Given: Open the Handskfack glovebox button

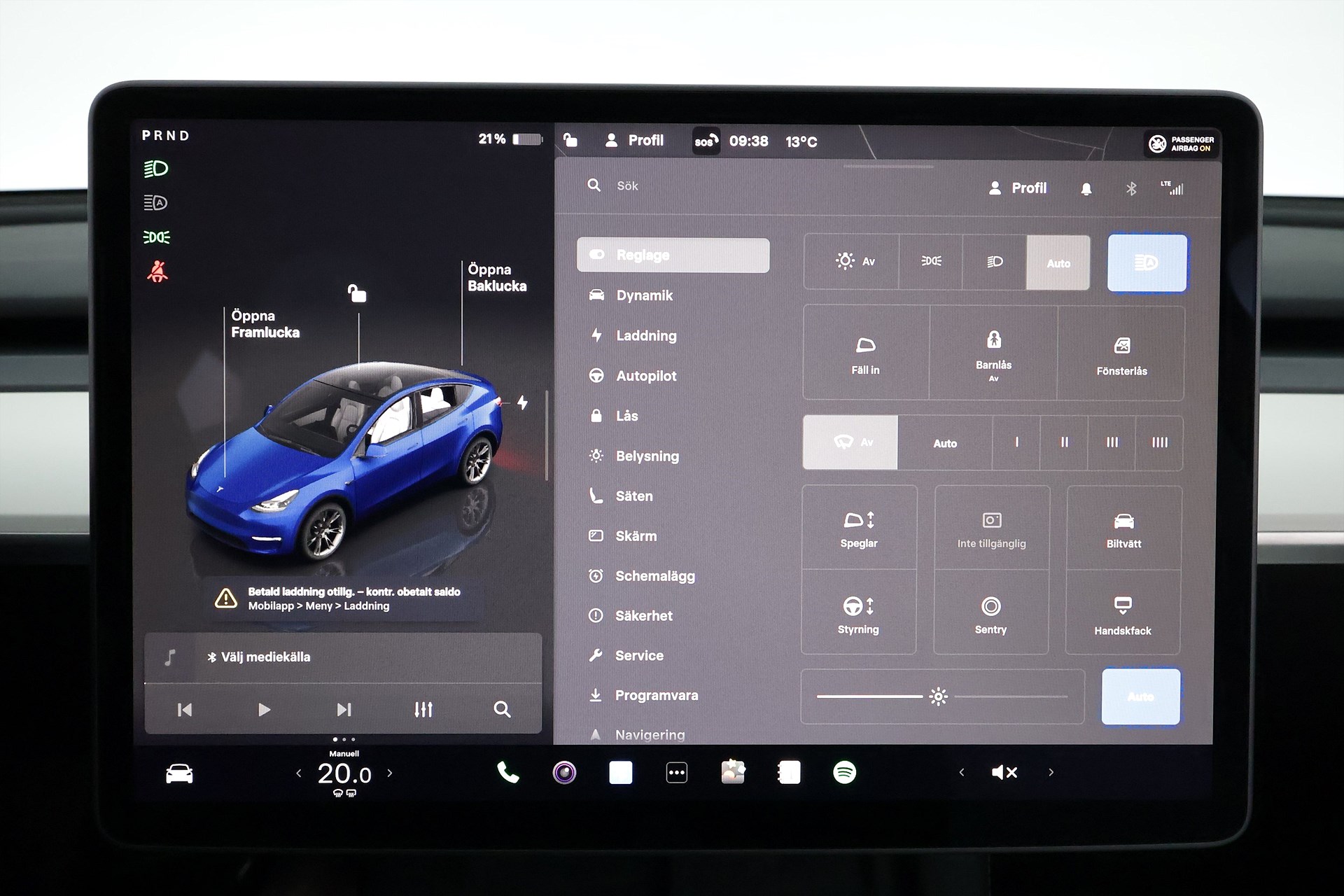Looking at the screenshot, I should pos(1123,613).
